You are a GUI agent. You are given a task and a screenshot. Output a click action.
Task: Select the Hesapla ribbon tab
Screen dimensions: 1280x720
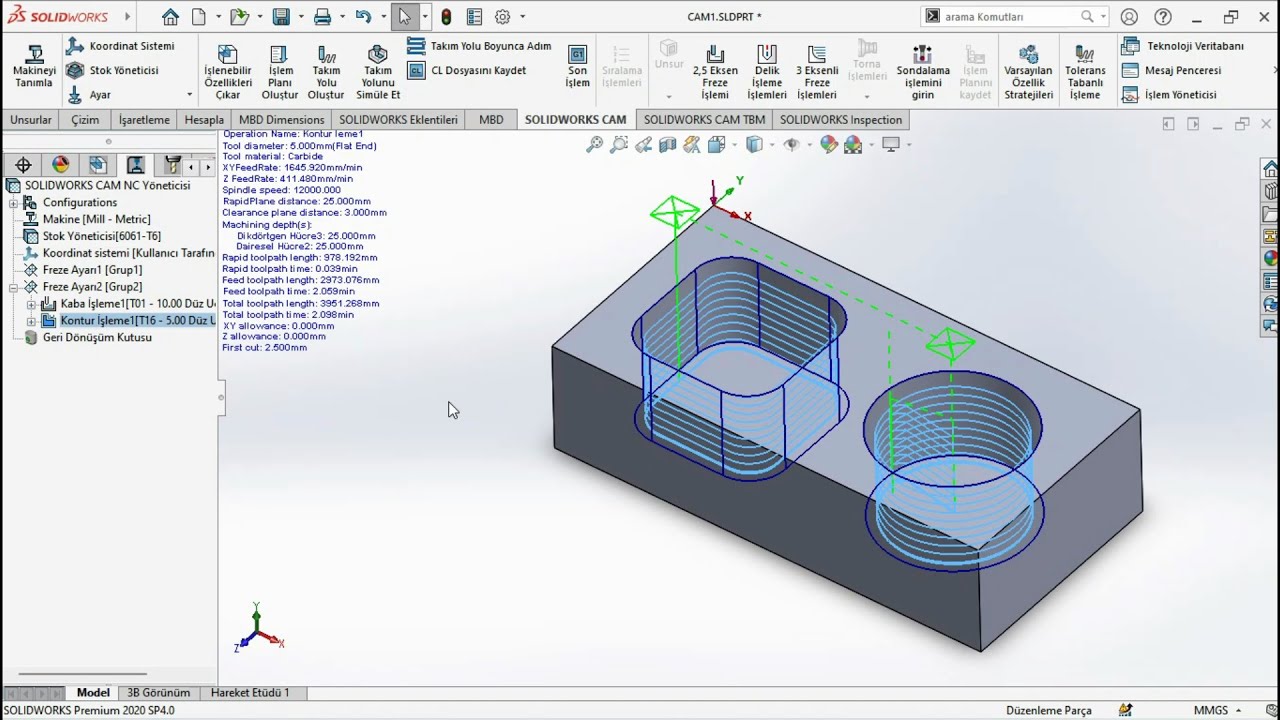[x=204, y=120]
